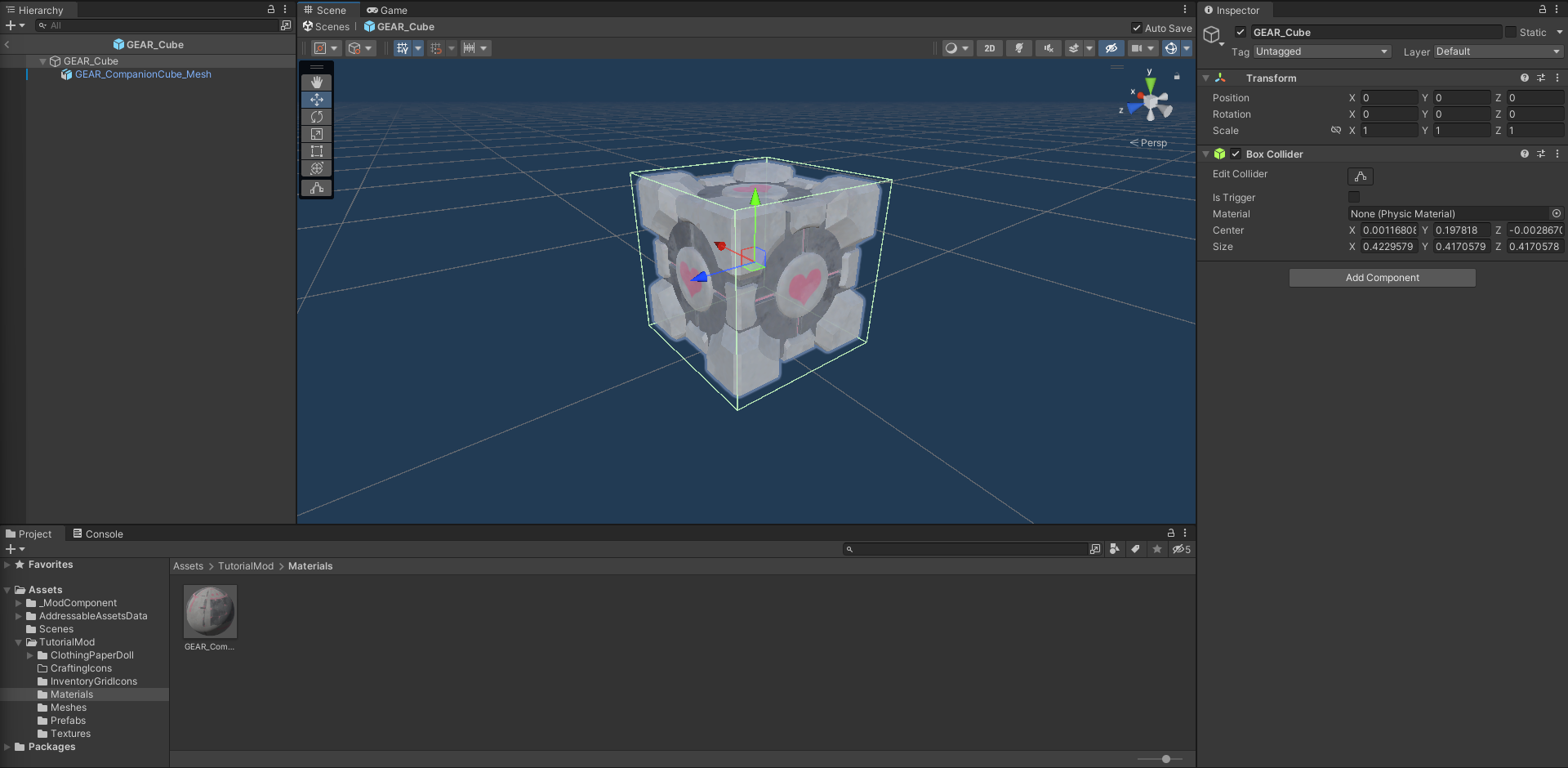
Task: Collapse GEAR_Cube in Hierarchy tree
Action: [x=42, y=61]
